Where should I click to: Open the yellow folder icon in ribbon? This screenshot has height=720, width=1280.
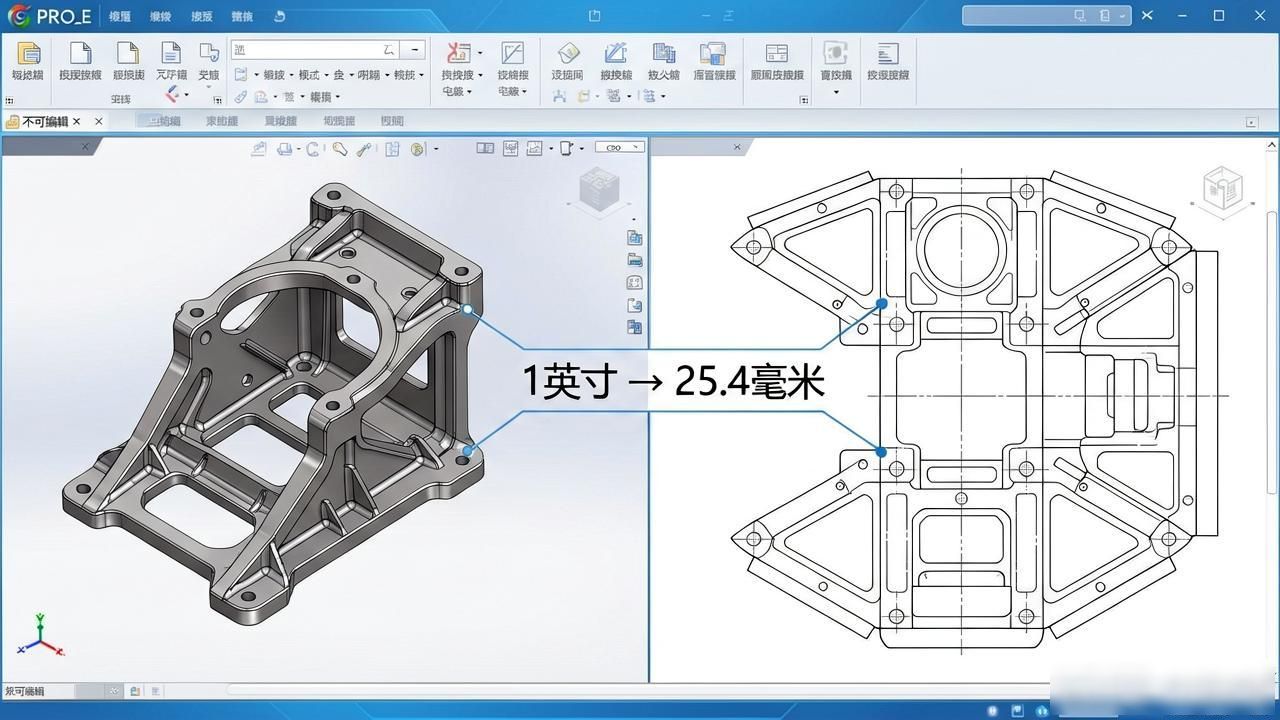pyautogui.click(x=29, y=54)
